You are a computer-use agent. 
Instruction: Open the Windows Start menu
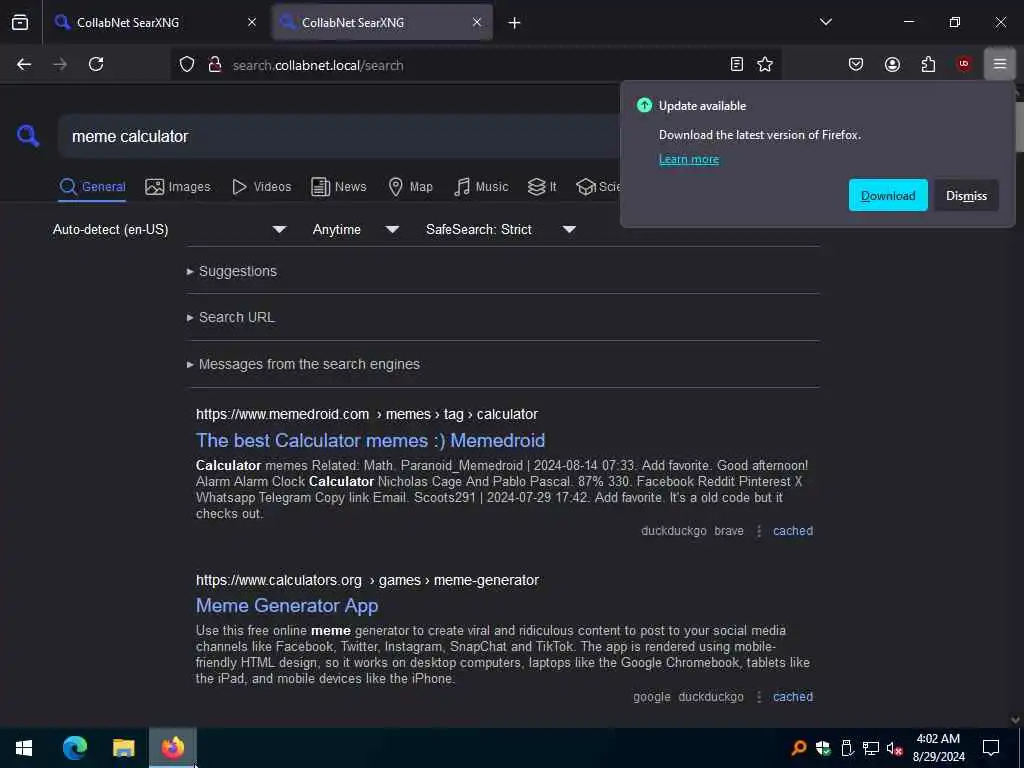[24, 748]
